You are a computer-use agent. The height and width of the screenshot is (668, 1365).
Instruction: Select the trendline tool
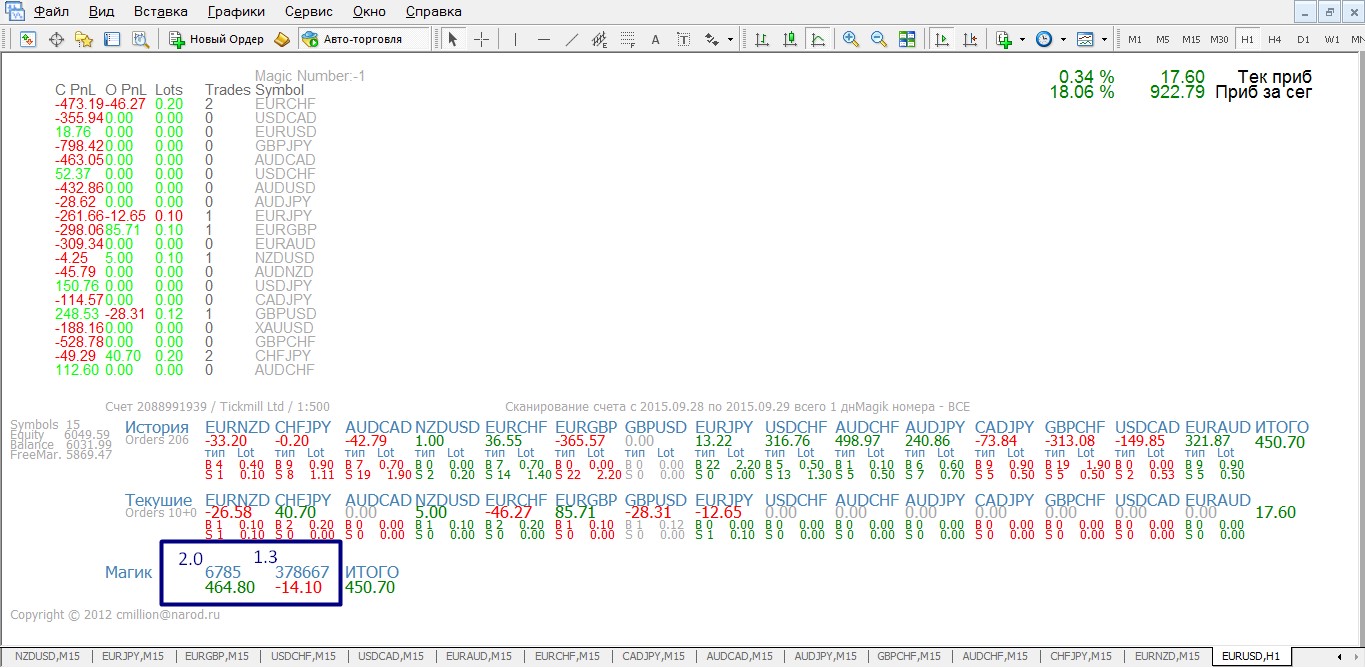572,39
